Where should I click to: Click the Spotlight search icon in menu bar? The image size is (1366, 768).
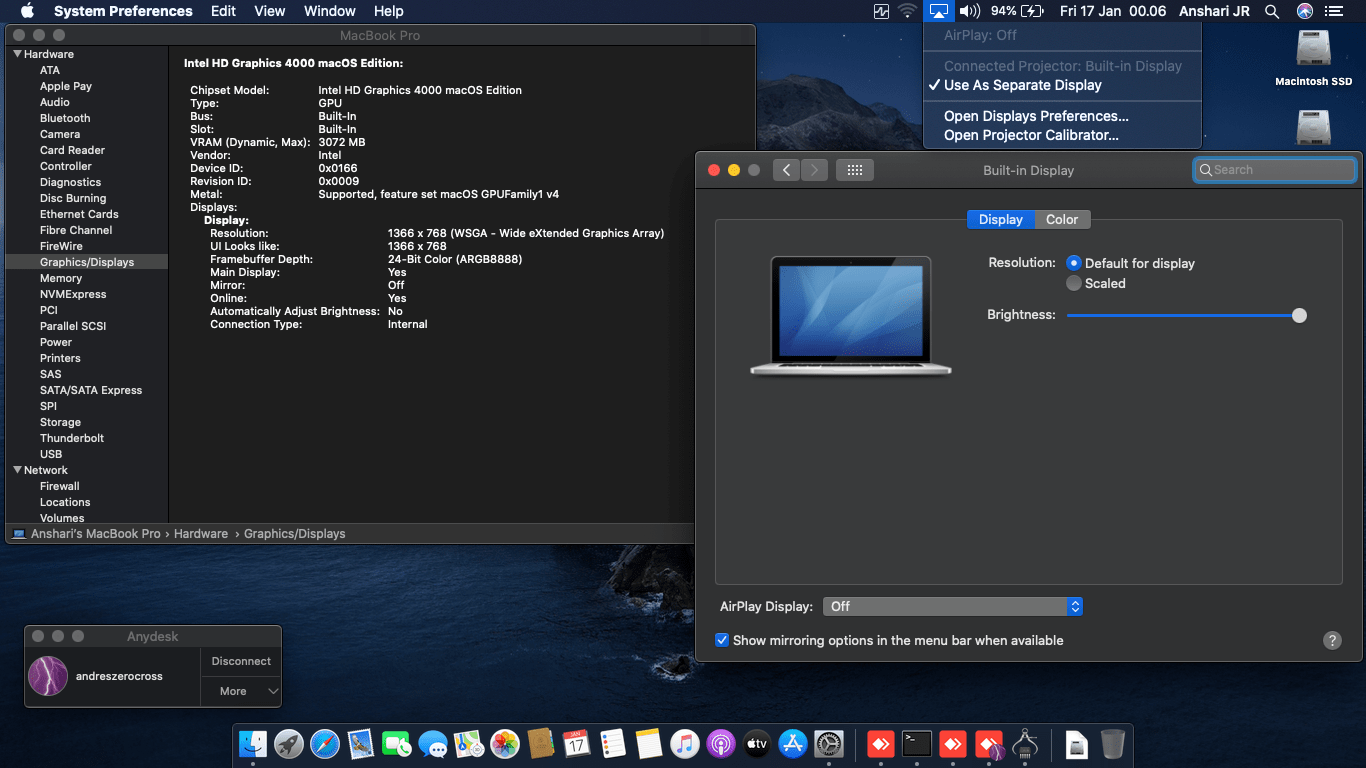coord(1272,11)
